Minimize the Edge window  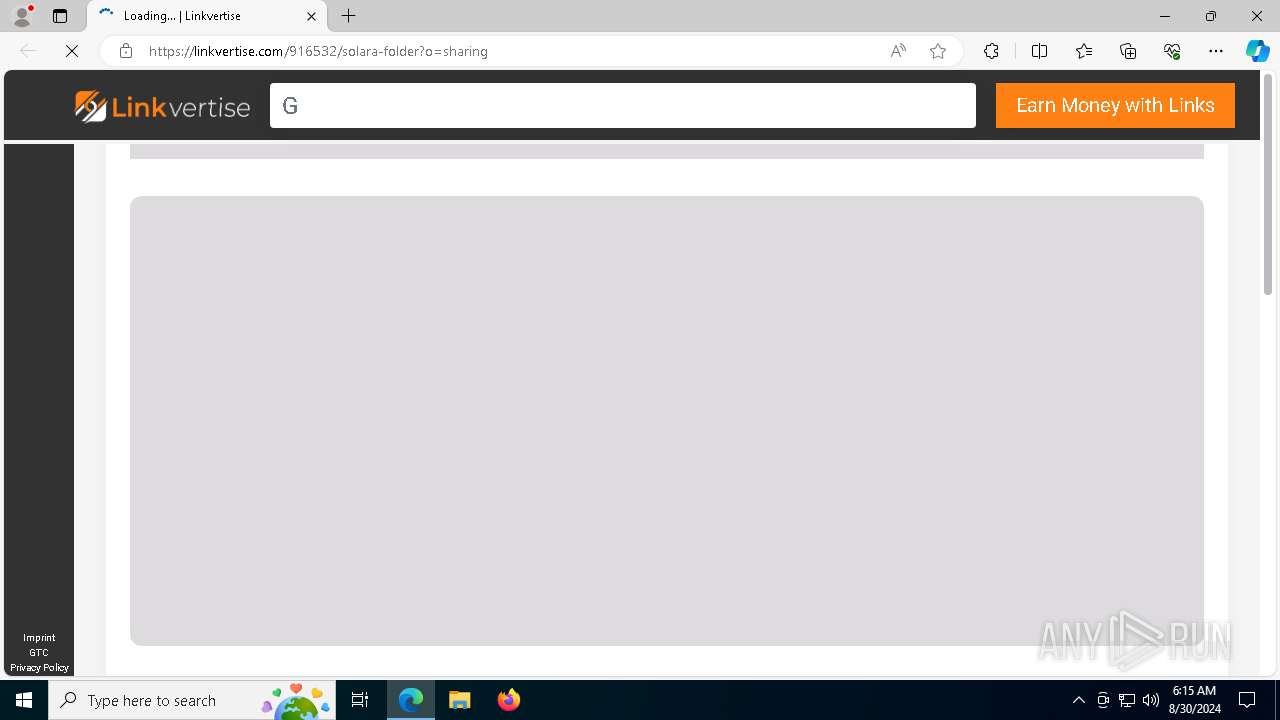pyautogui.click(x=1164, y=16)
